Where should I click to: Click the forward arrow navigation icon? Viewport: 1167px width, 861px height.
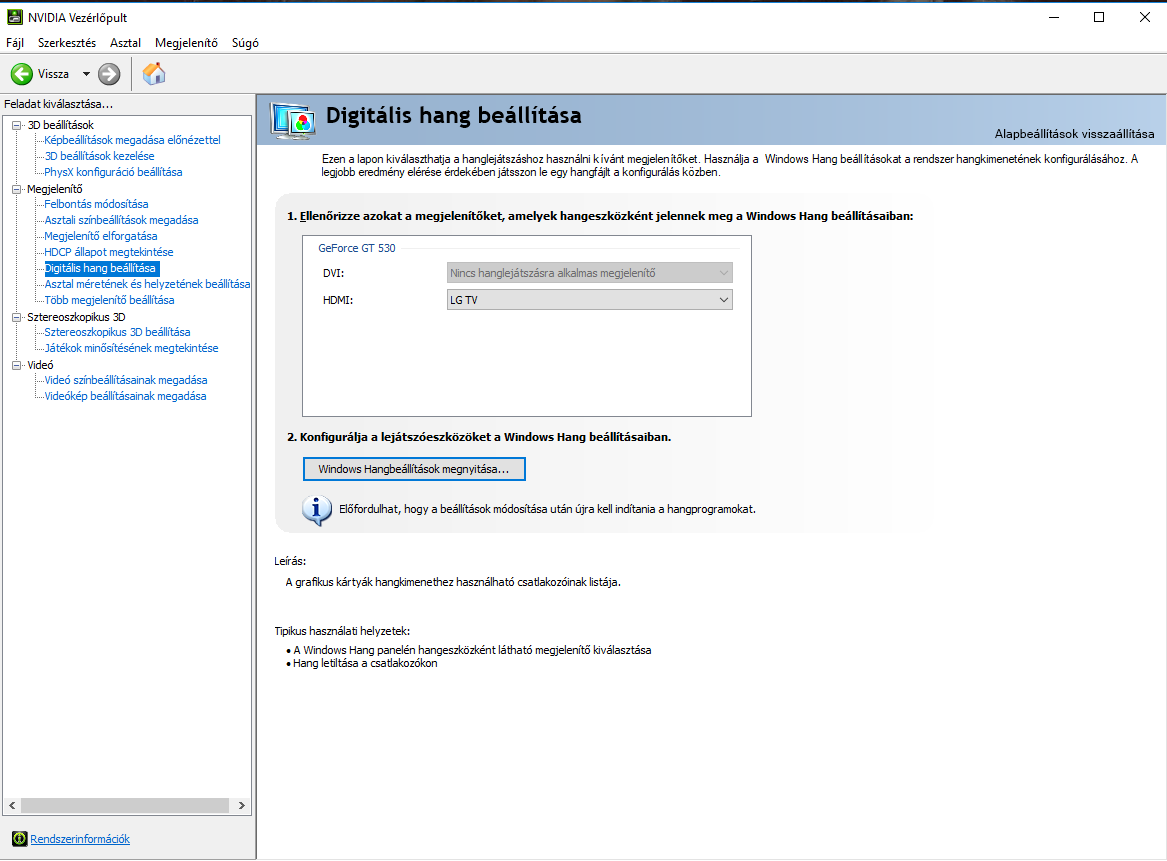click(x=109, y=74)
